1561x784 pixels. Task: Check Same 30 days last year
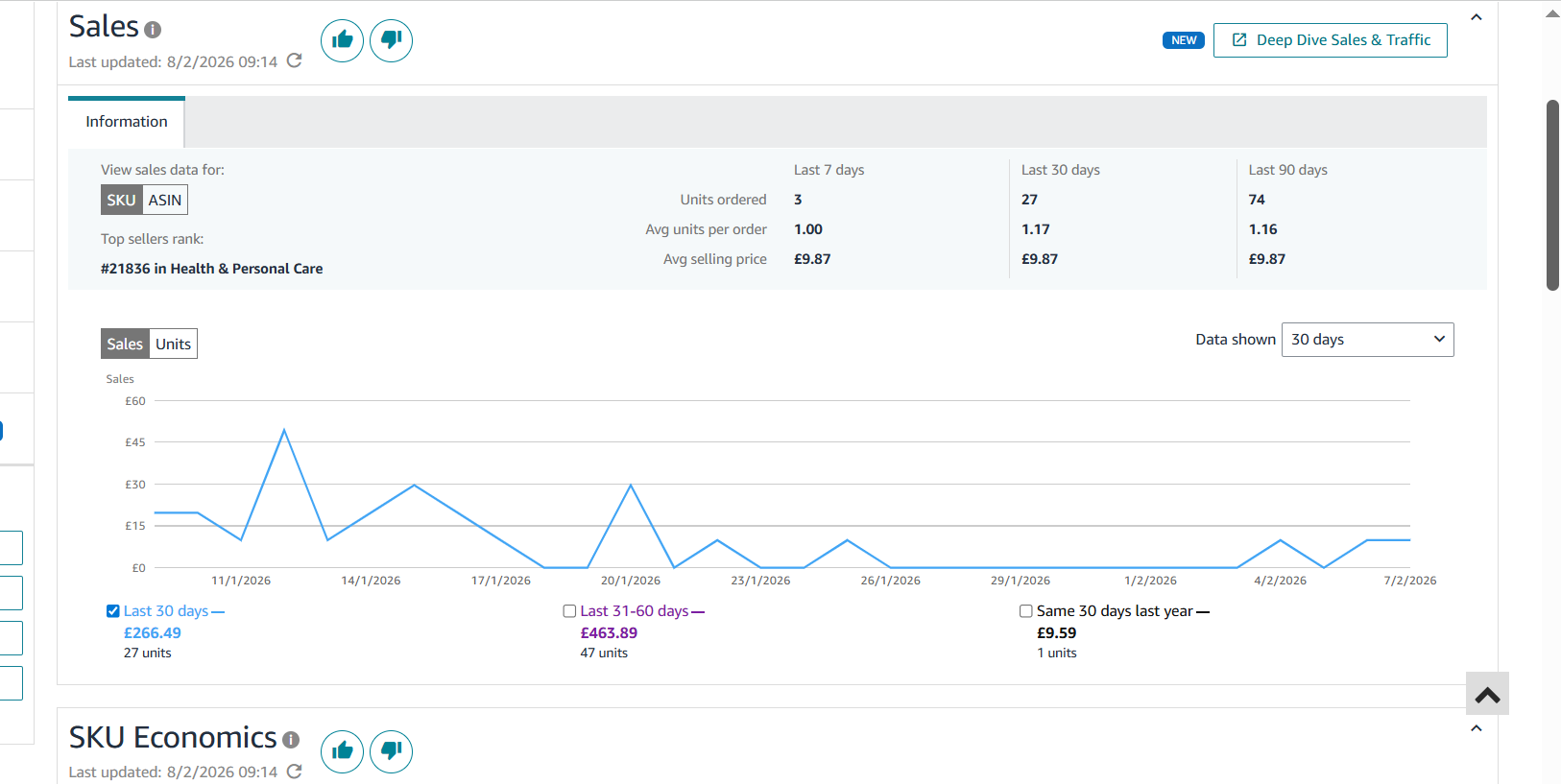click(x=1026, y=611)
